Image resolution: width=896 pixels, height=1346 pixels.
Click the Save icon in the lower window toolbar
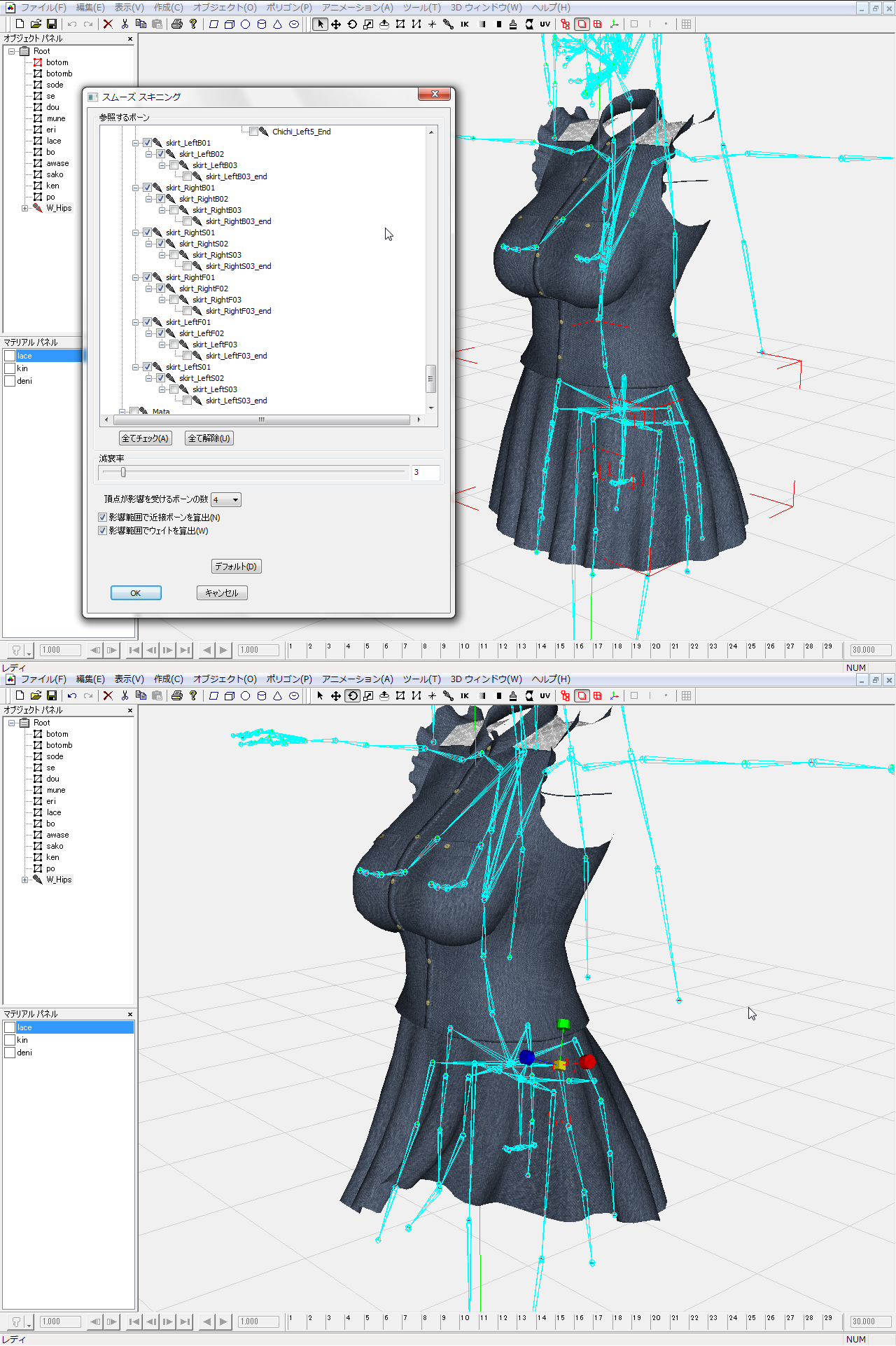coord(52,695)
